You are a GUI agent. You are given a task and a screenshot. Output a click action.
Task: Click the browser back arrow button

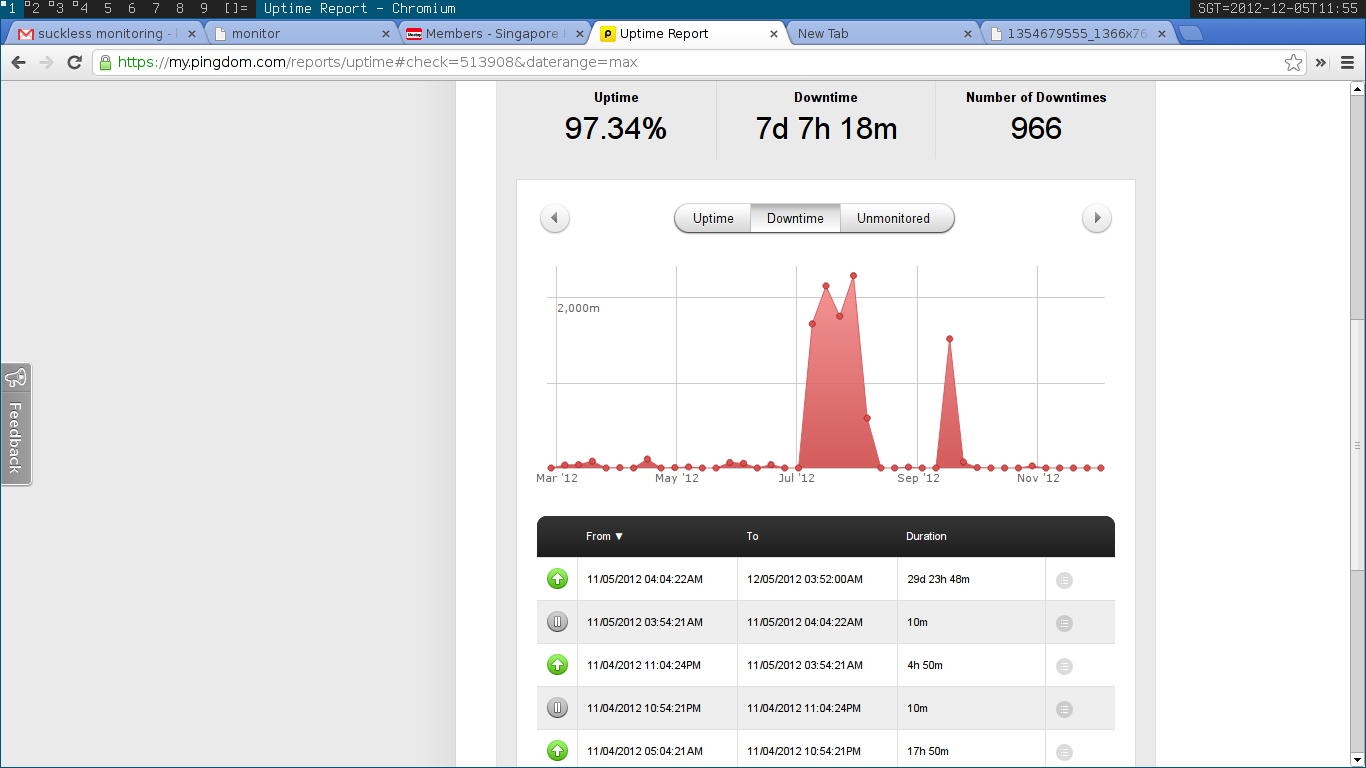pos(18,62)
